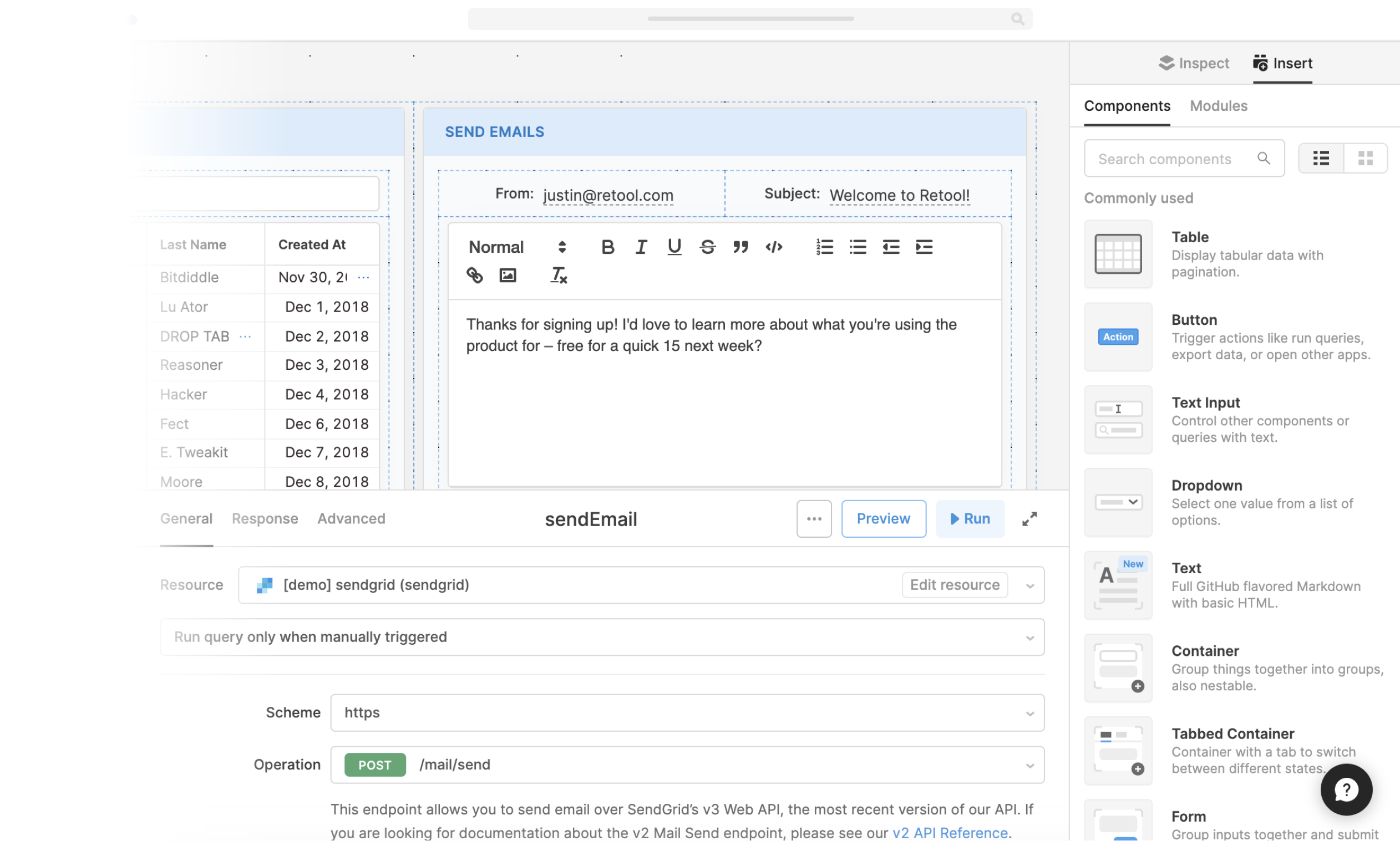Click into the email body text area
This screenshot has width=1400, height=841.
coord(724,392)
